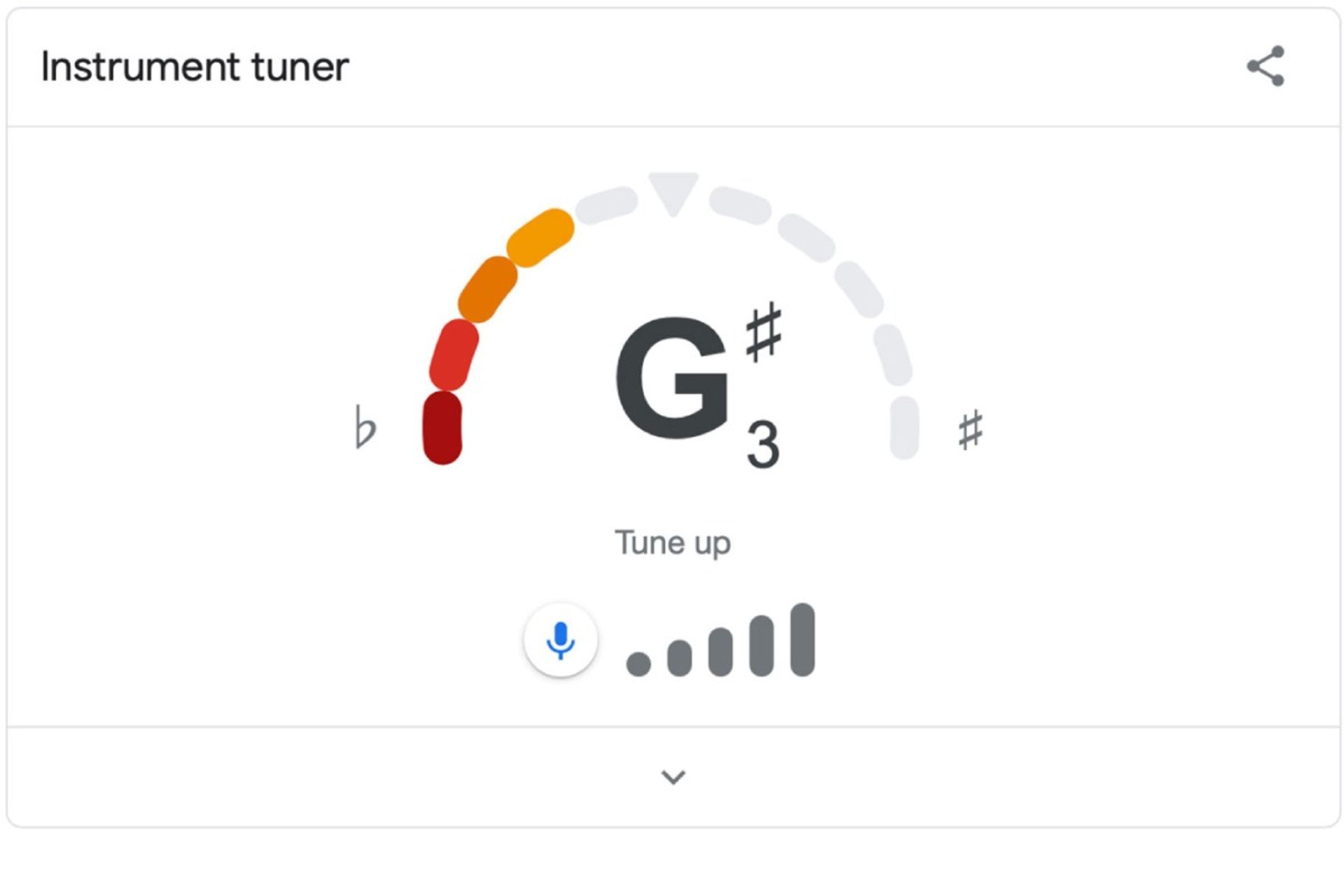This screenshot has width=1344, height=896.
Task: Click the yellow-orange gauge segment
Action: coord(540,237)
